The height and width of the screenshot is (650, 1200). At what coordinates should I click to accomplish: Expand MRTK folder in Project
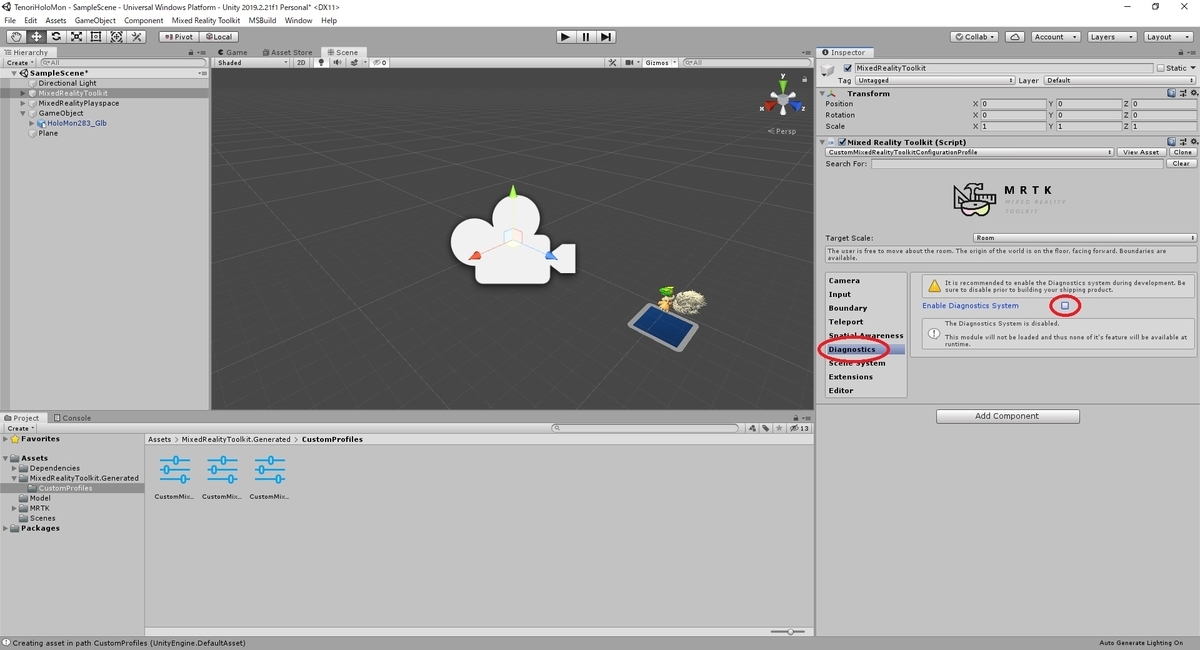[x=15, y=508]
